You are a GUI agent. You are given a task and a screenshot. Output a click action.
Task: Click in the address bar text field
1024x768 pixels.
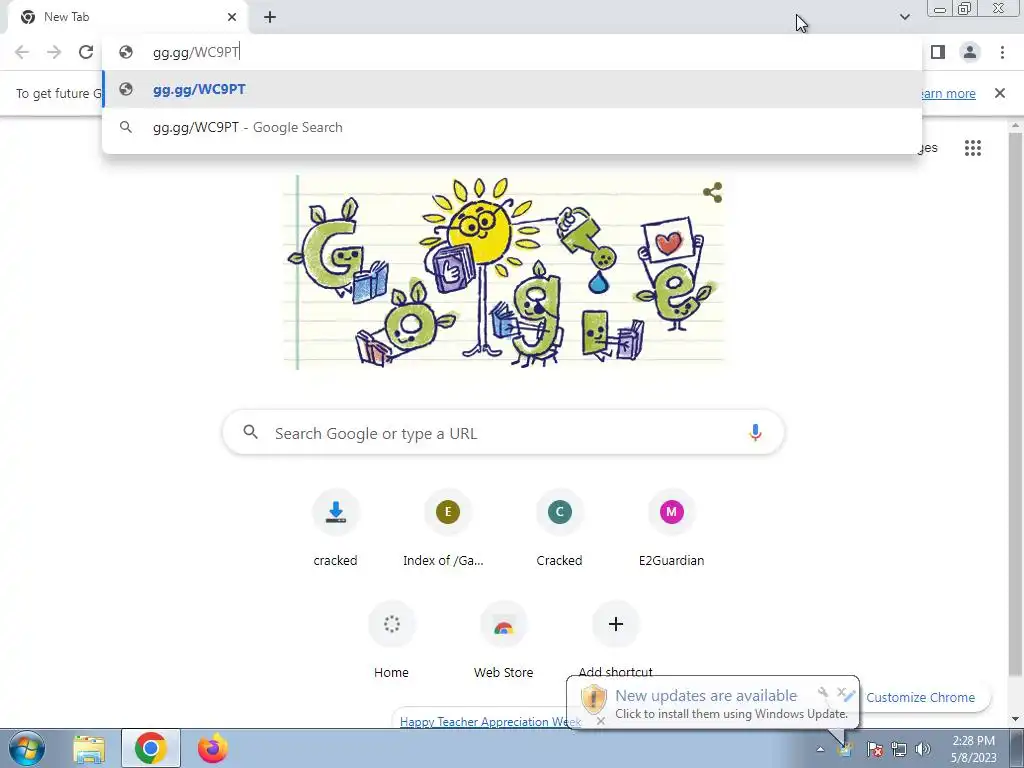tap(512, 52)
